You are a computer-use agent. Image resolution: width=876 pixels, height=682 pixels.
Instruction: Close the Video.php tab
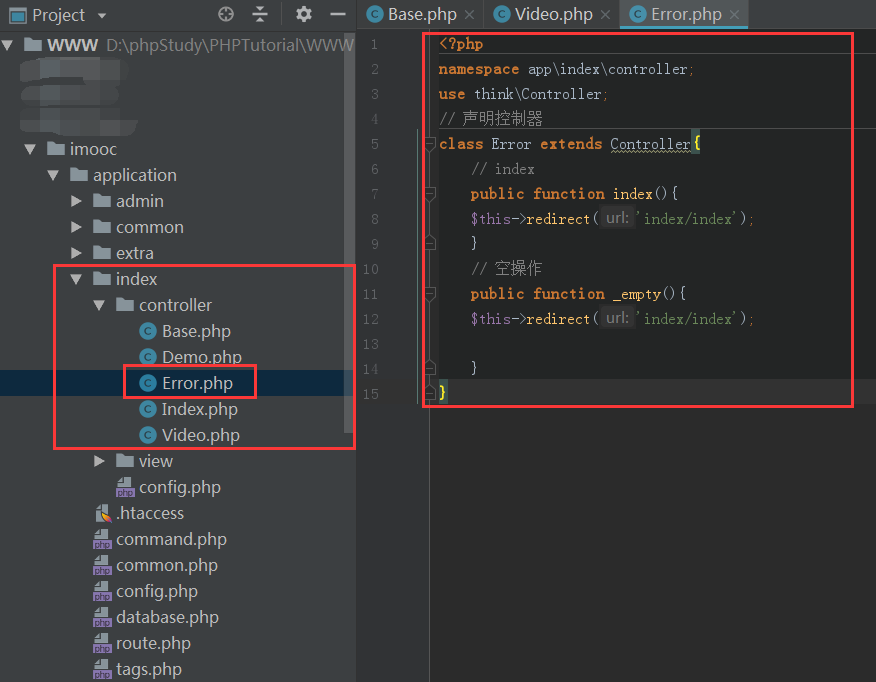pos(605,15)
